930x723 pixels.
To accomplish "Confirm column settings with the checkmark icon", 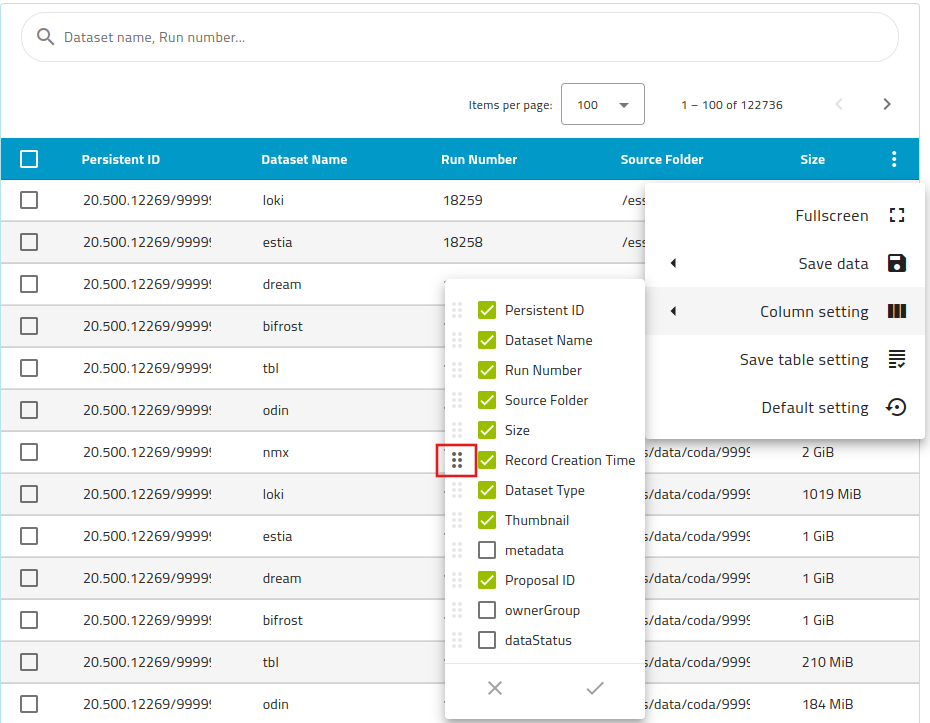I will 595,688.
